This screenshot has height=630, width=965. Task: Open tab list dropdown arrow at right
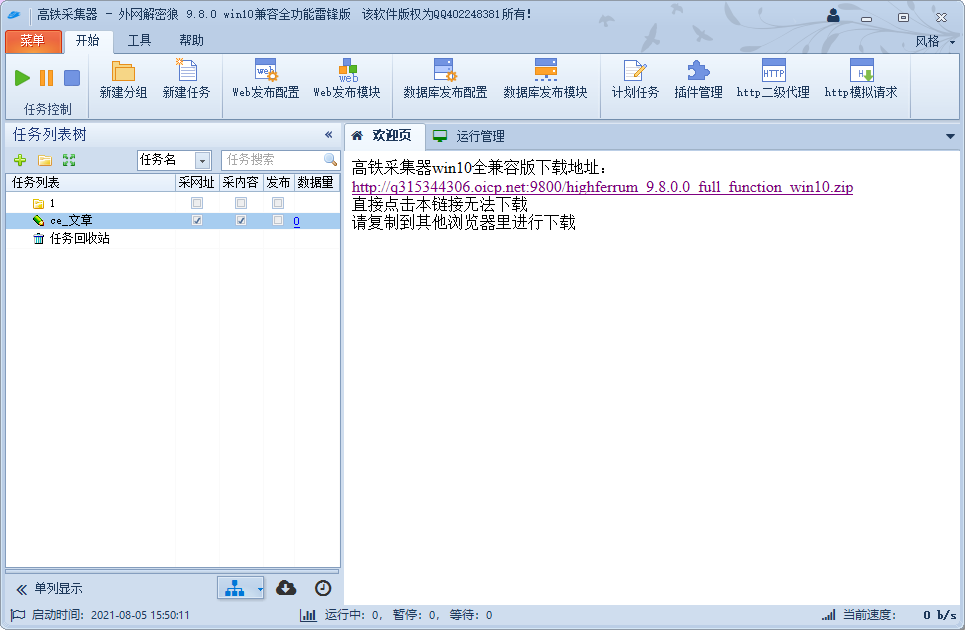[950, 137]
